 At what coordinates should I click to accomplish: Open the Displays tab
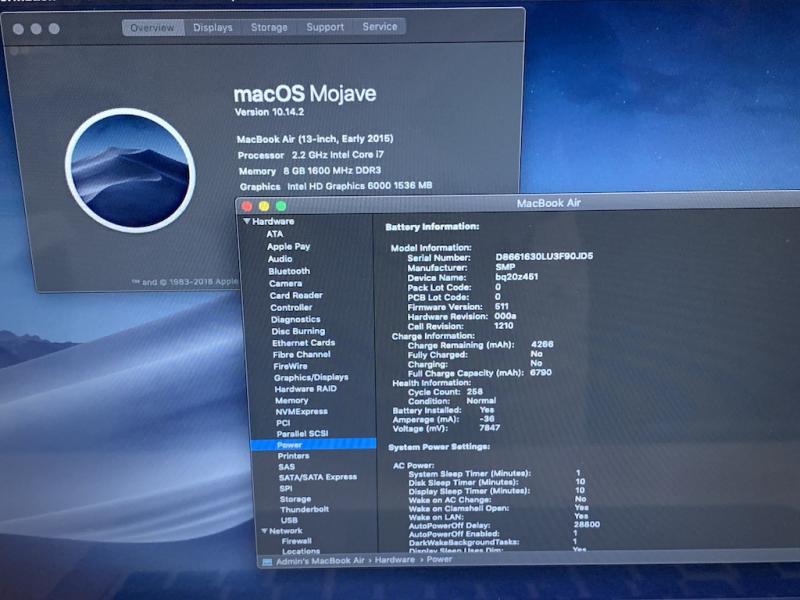click(x=213, y=28)
